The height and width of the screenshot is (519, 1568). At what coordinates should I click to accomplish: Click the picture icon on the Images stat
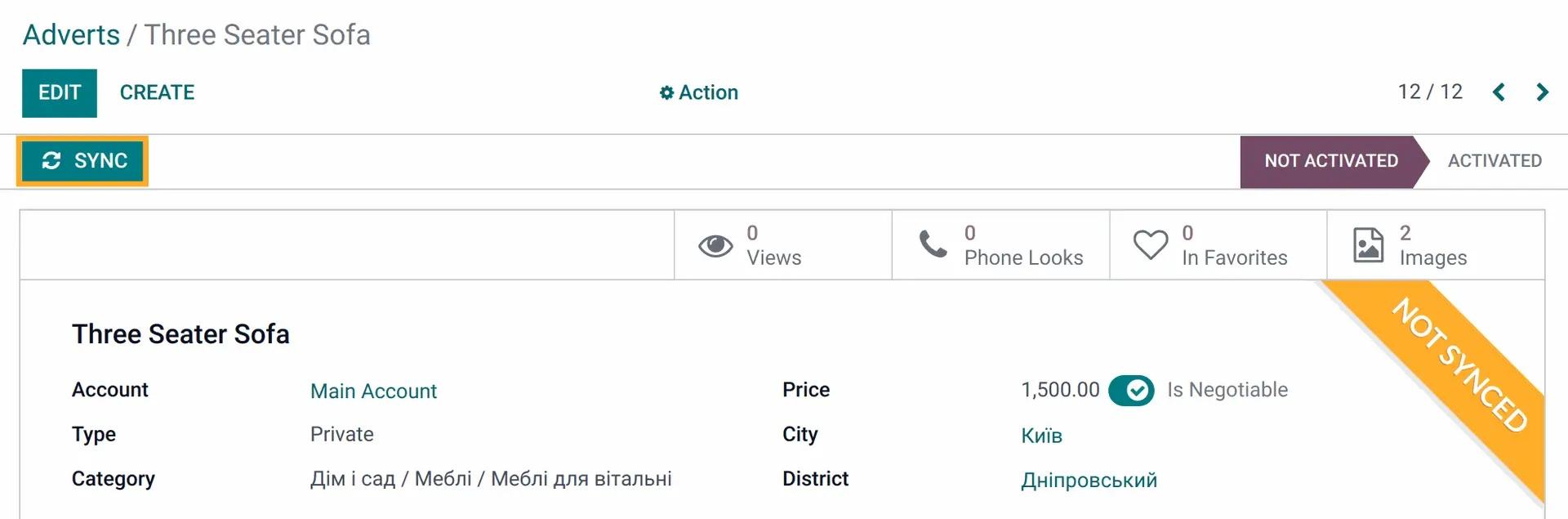pyautogui.click(x=1368, y=244)
